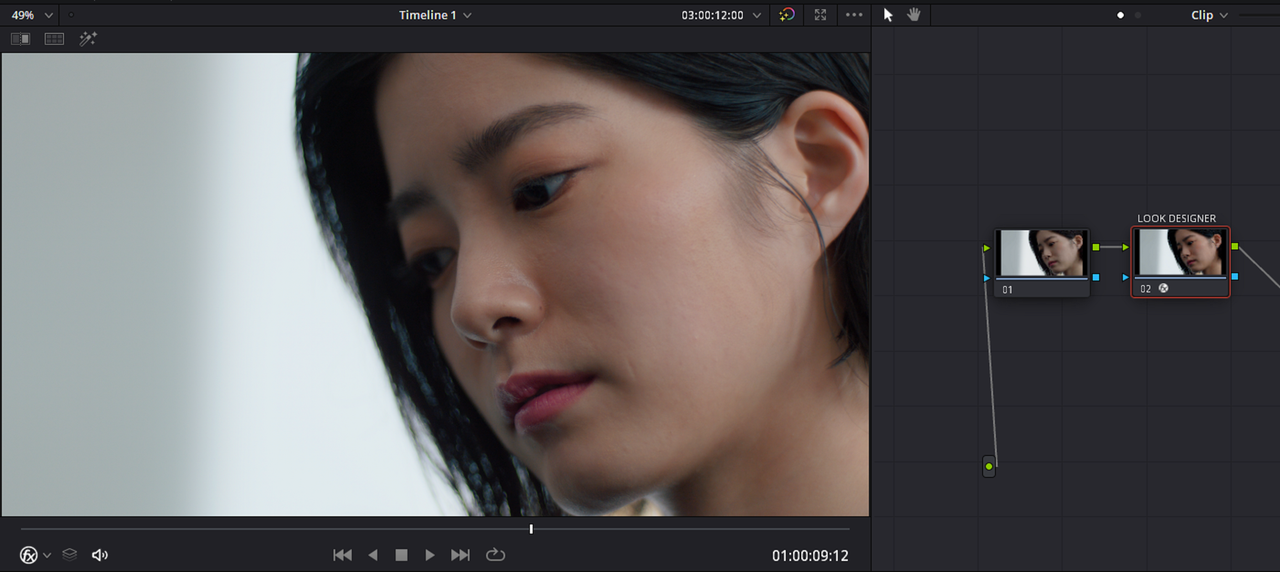Play the clip forward

point(430,554)
